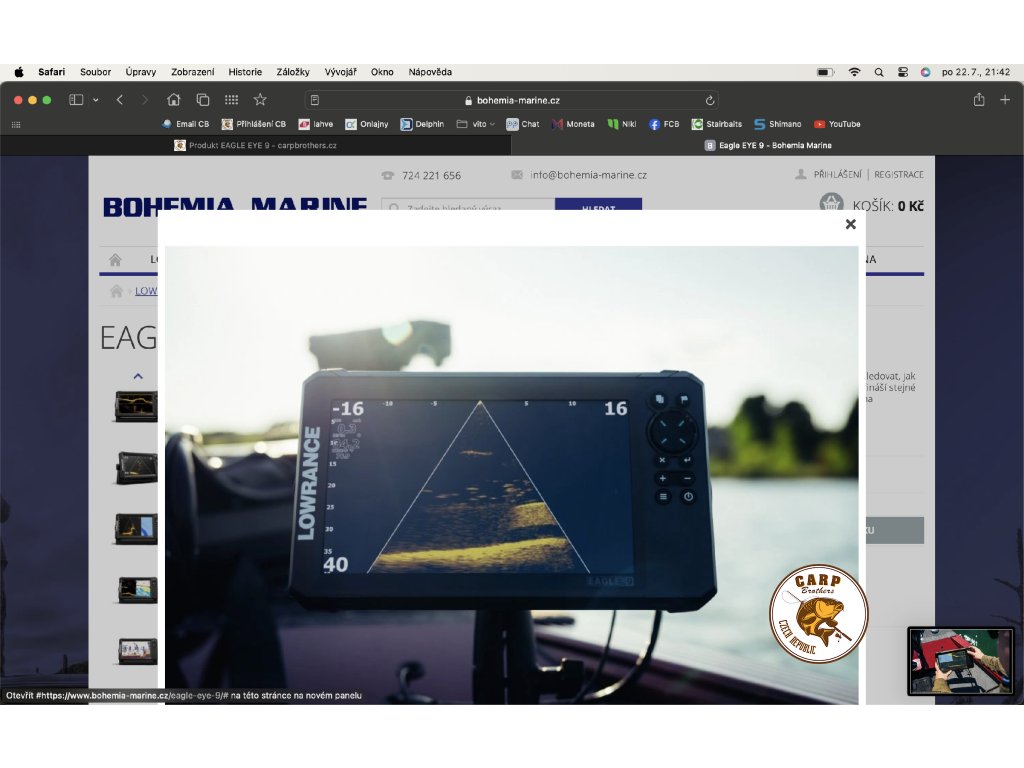1024x768 pixels.
Task: Open the KOŠÍK shopping basket
Action: [871, 204]
